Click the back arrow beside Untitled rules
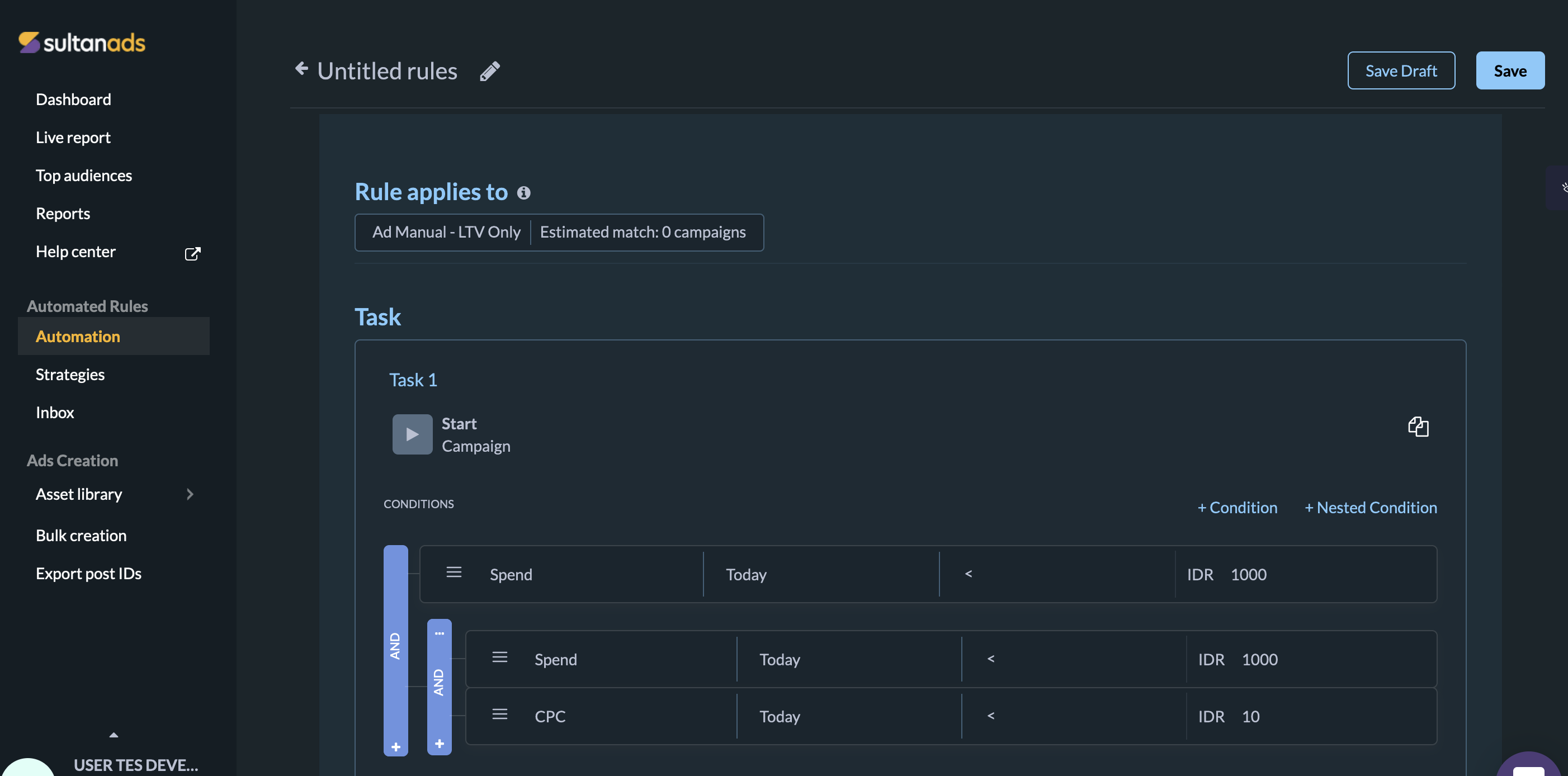Viewport: 1568px width, 776px height. point(301,69)
